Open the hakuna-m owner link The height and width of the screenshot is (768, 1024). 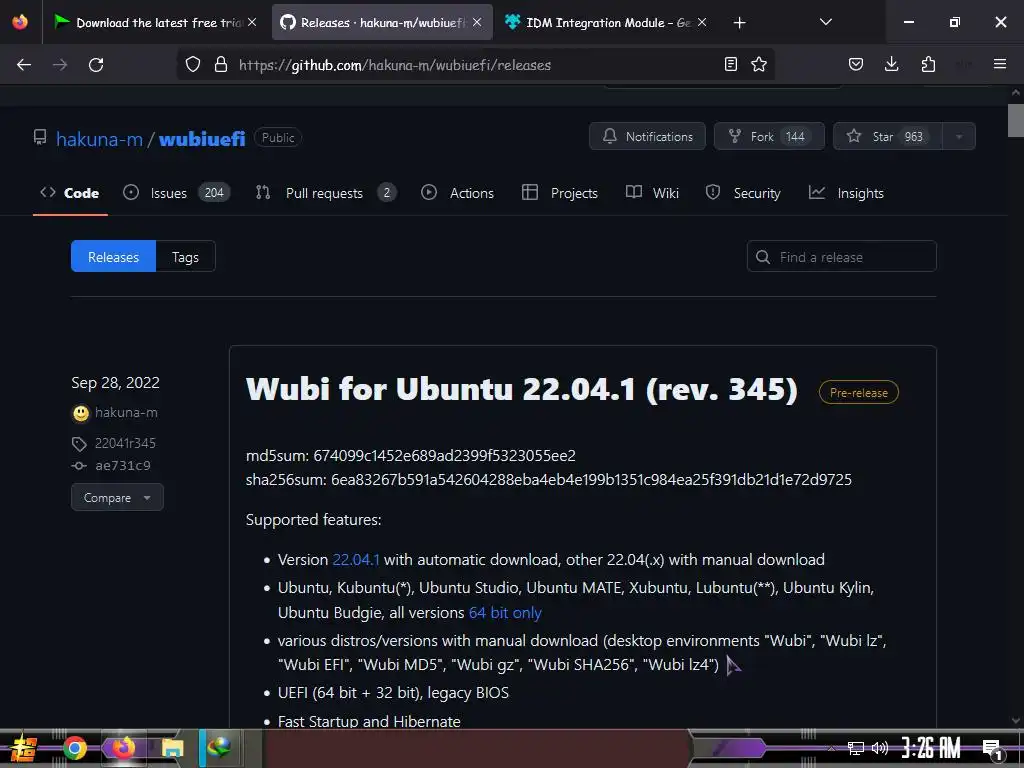pyautogui.click(x=99, y=138)
